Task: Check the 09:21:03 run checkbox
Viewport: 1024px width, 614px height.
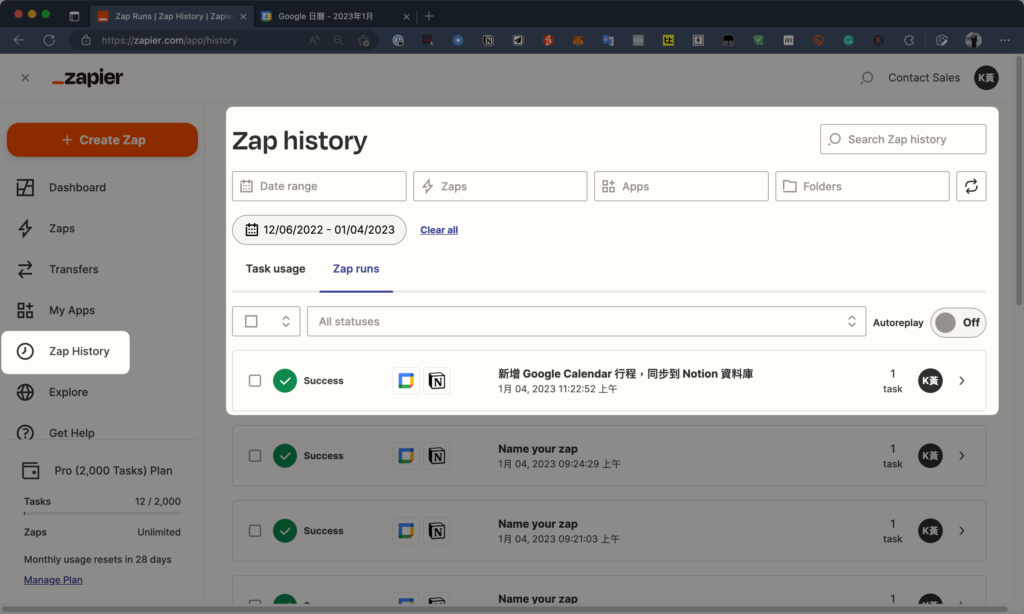Action: tap(255, 531)
